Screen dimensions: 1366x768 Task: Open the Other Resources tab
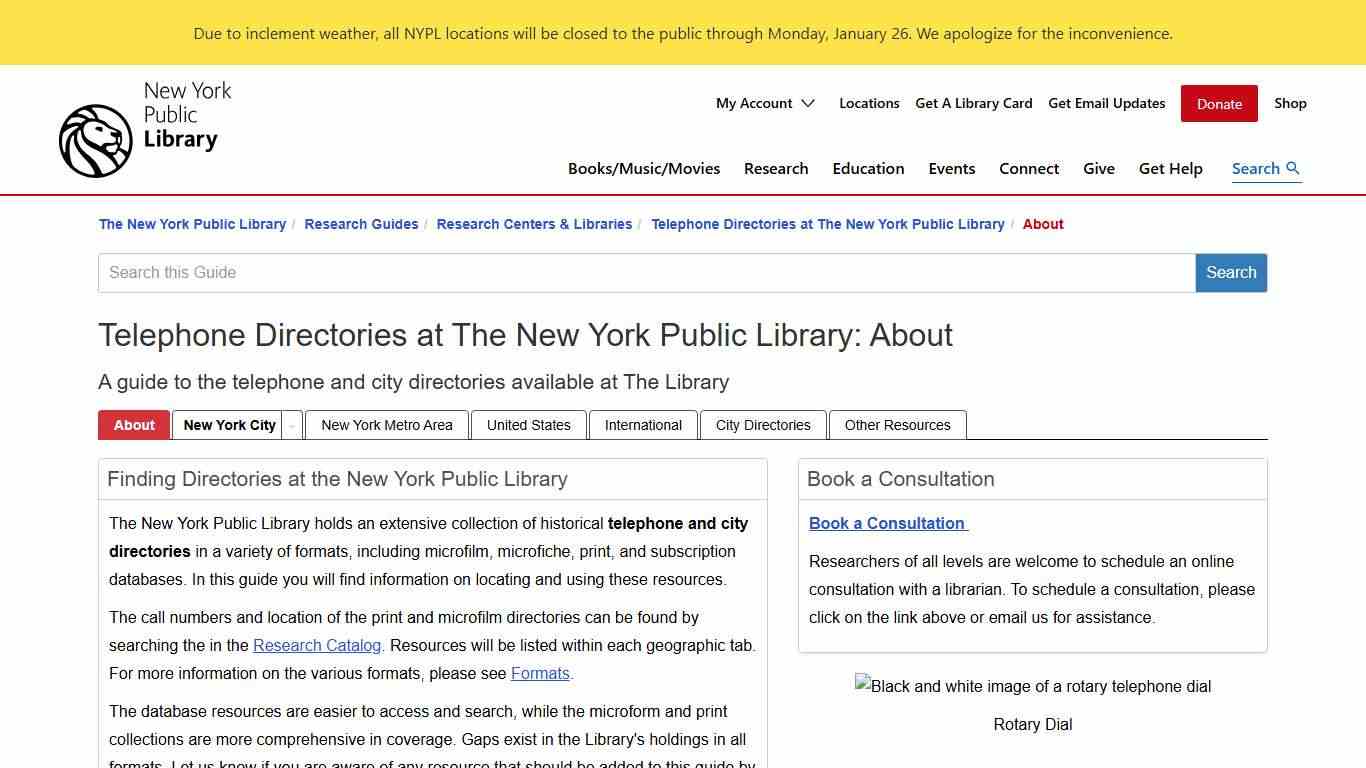click(897, 425)
